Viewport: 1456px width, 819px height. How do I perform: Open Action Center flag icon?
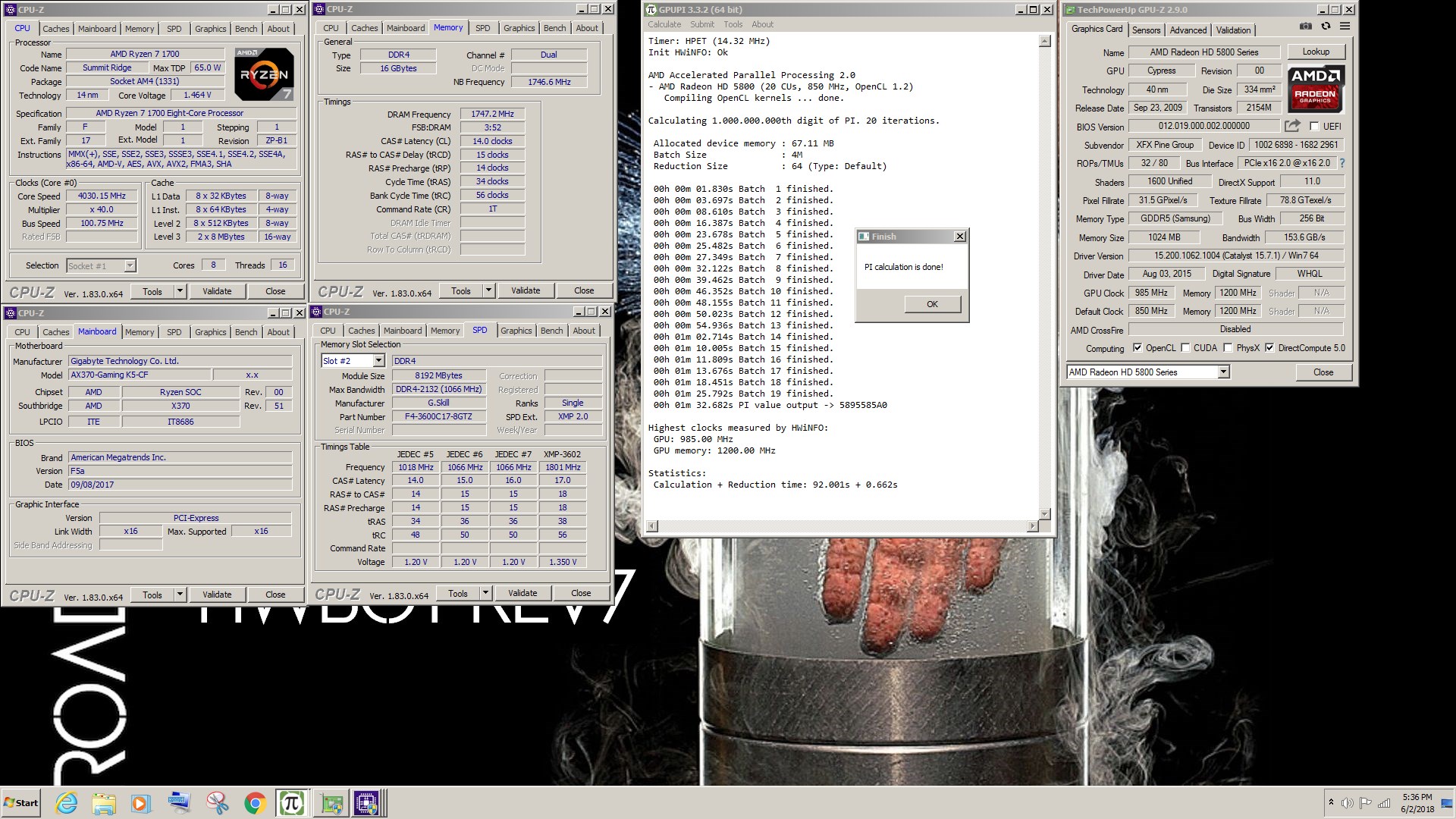(1366, 803)
